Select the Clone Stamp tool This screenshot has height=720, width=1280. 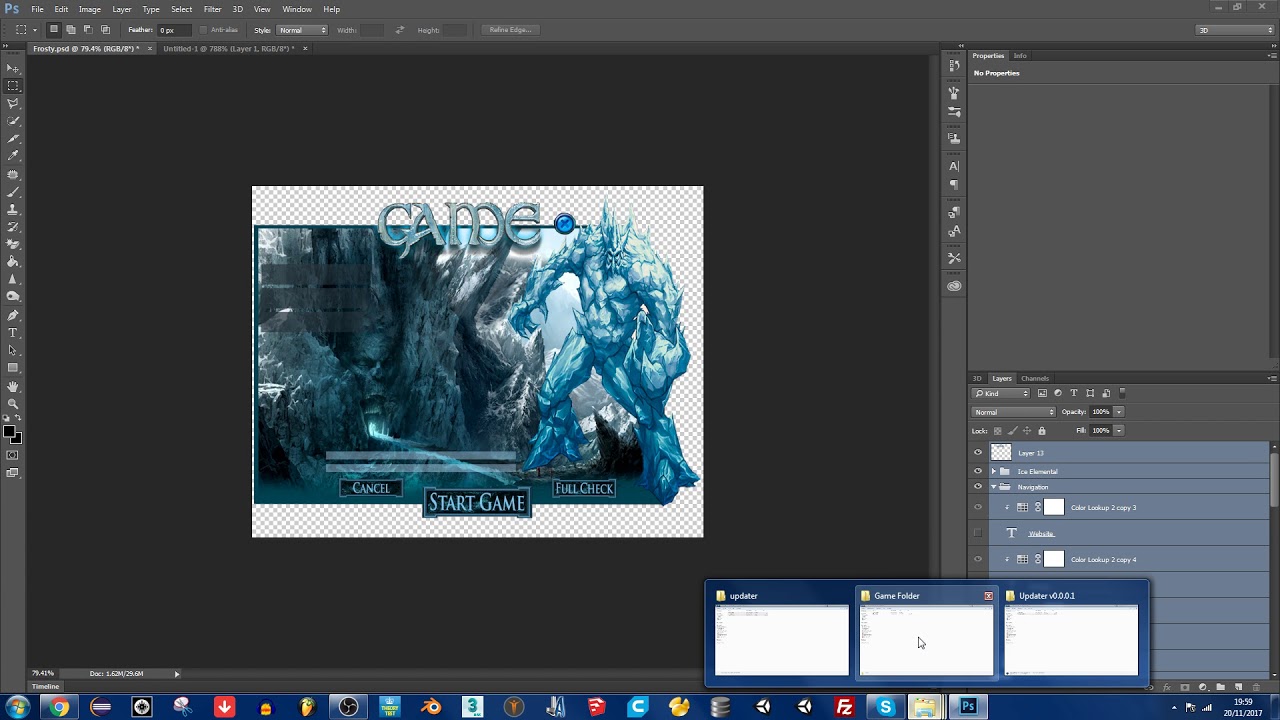point(13,209)
